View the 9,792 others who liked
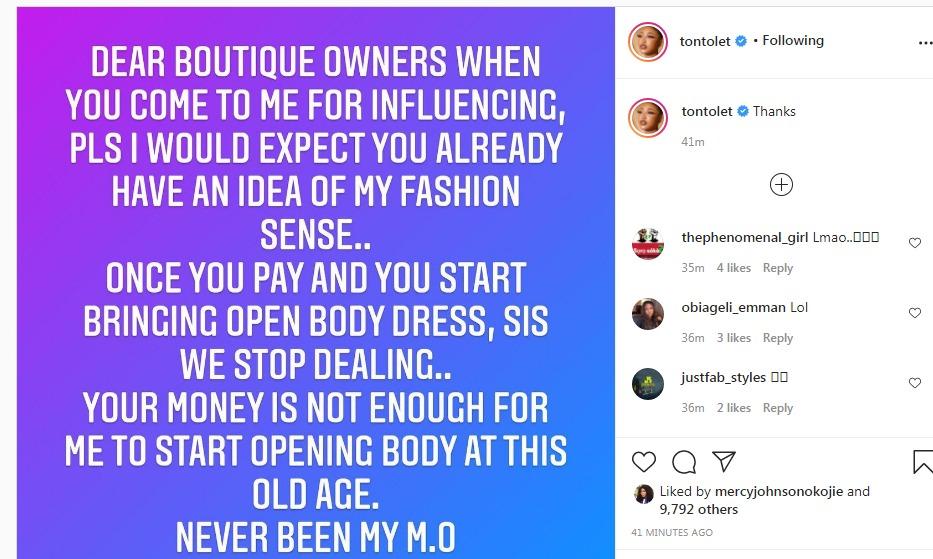The width and height of the screenshot is (933, 559). pos(698,509)
